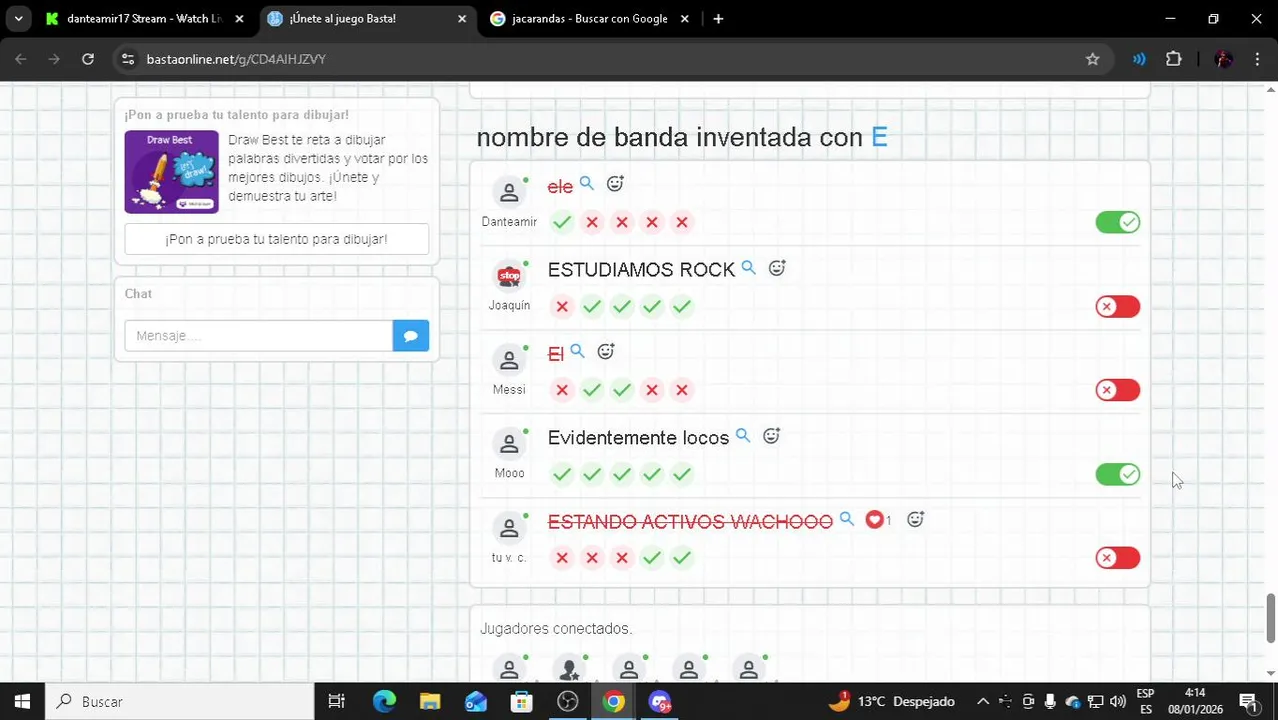Open the notifications center icon

tap(1248, 702)
